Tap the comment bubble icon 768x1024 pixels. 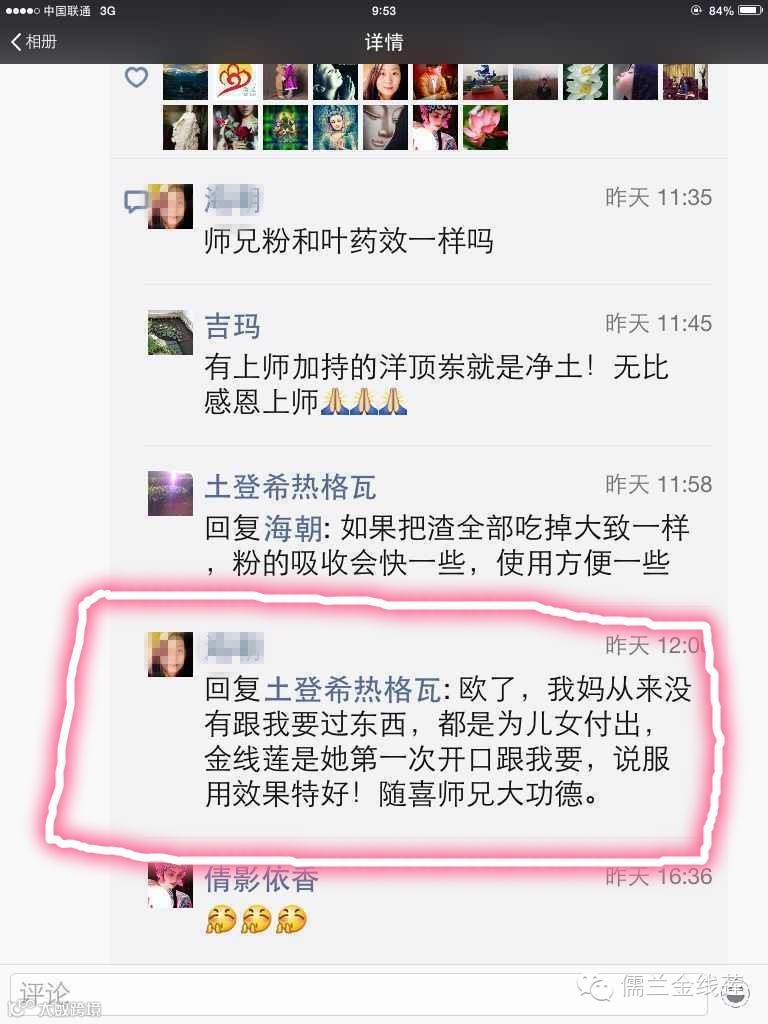(x=136, y=202)
